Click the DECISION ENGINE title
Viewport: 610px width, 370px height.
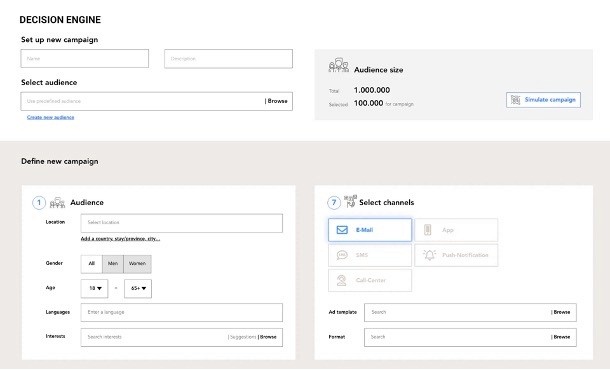click(60, 20)
